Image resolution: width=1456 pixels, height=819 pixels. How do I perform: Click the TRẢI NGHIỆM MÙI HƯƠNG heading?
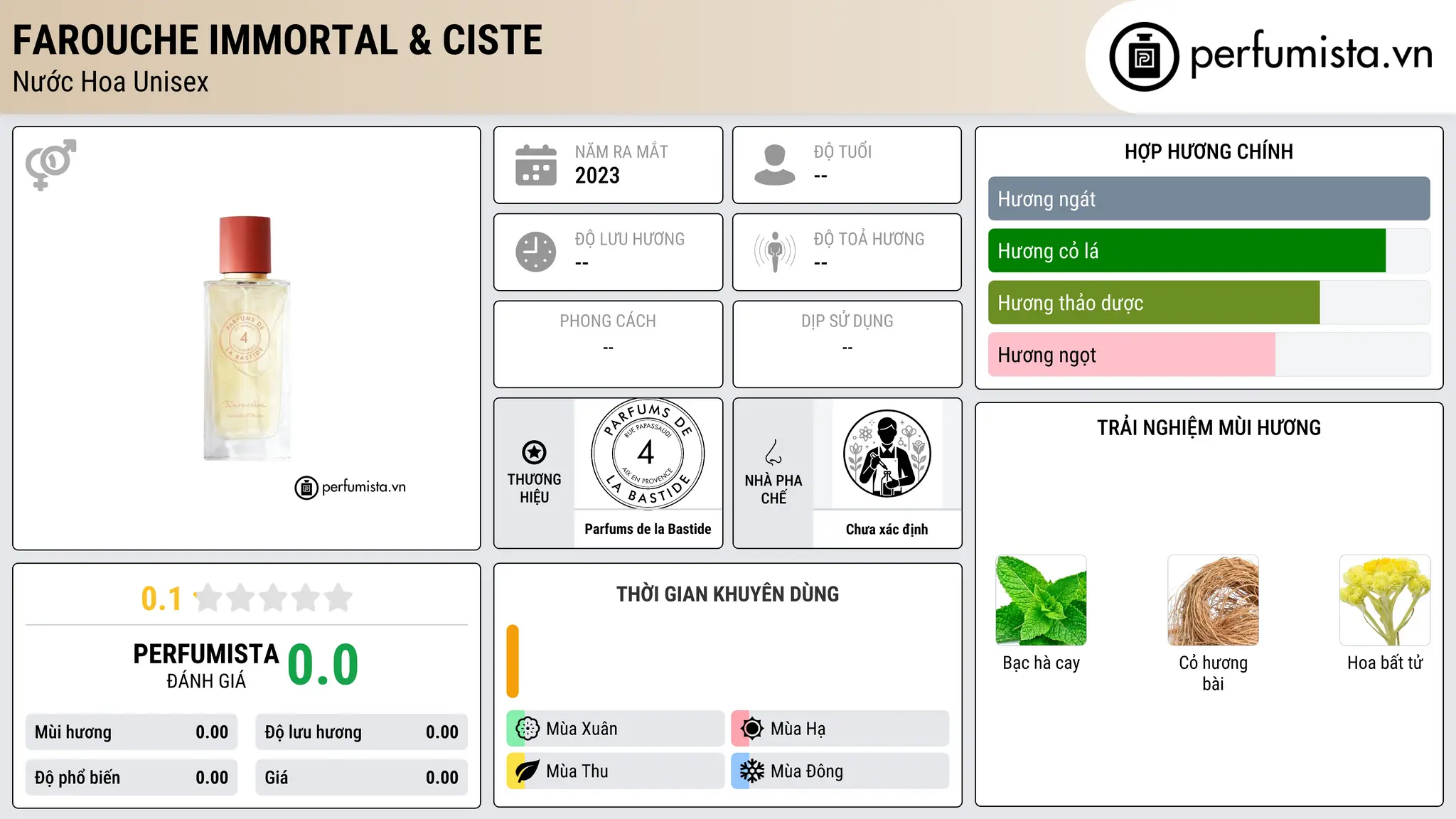1209,428
